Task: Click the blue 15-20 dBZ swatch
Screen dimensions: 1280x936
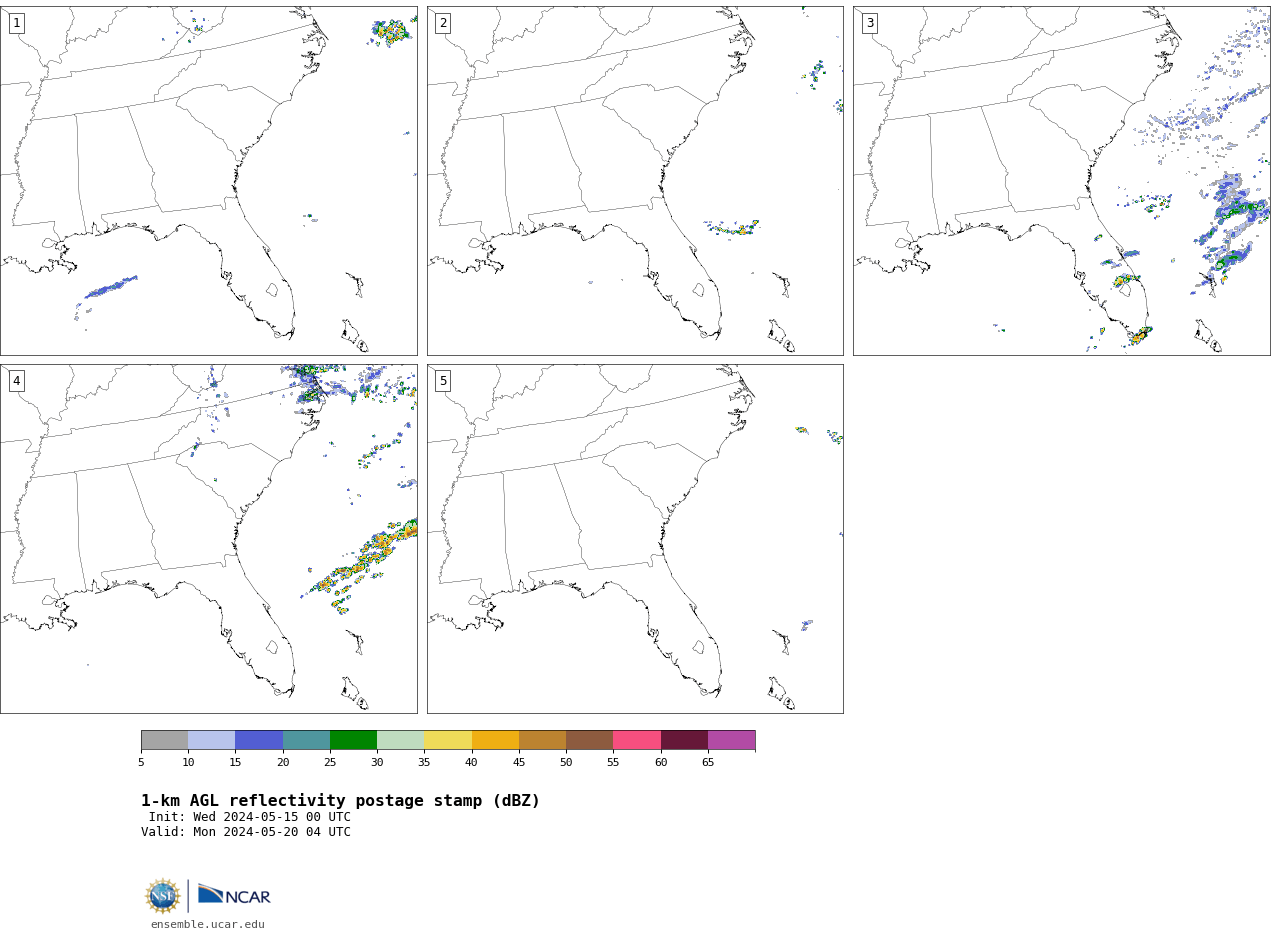Action: point(259,740)
